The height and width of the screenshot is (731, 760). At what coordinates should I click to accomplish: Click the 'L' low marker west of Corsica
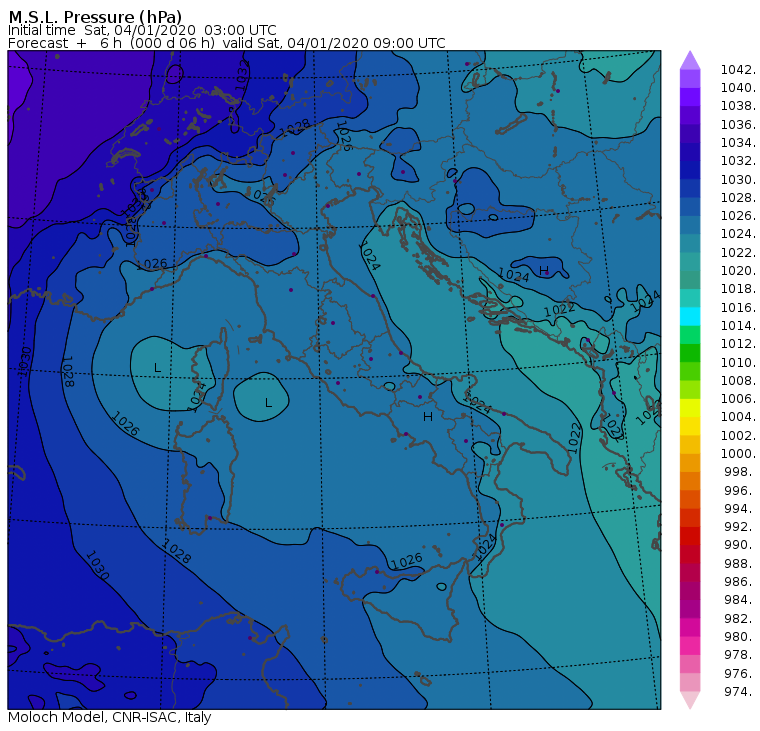coord(157,368)
